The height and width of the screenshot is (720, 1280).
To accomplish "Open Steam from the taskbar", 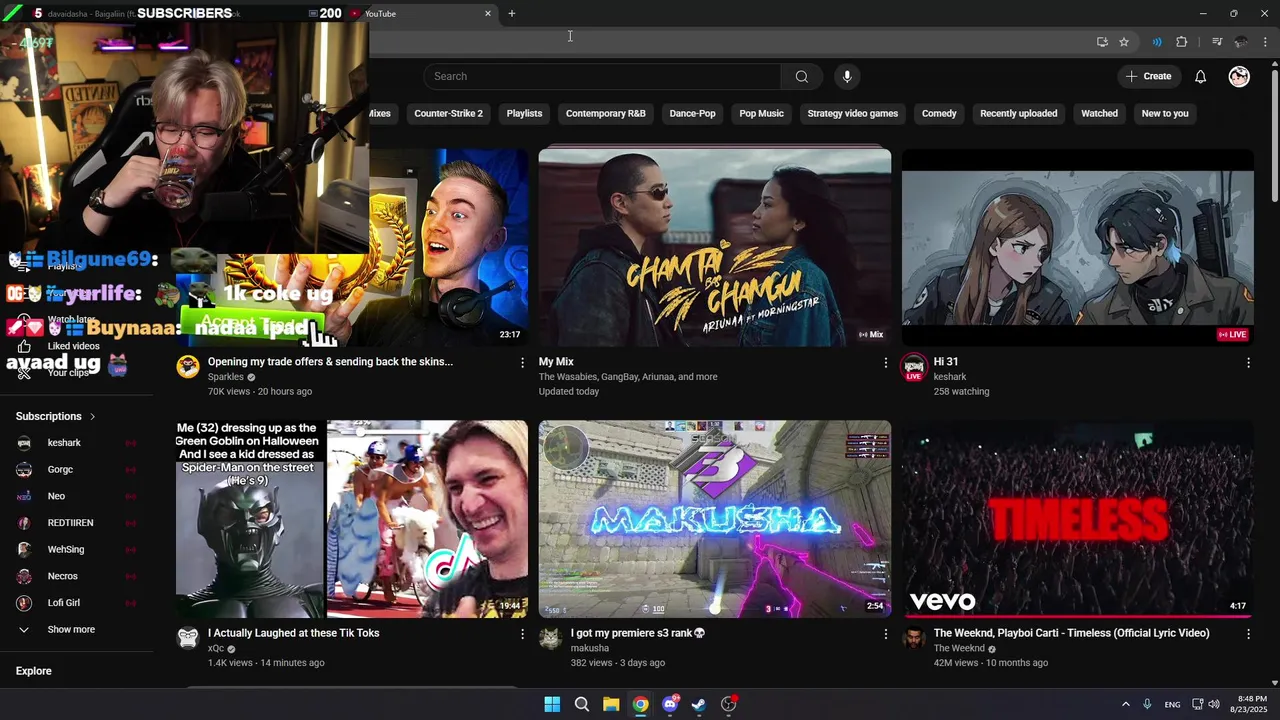I will pos(699,704).
